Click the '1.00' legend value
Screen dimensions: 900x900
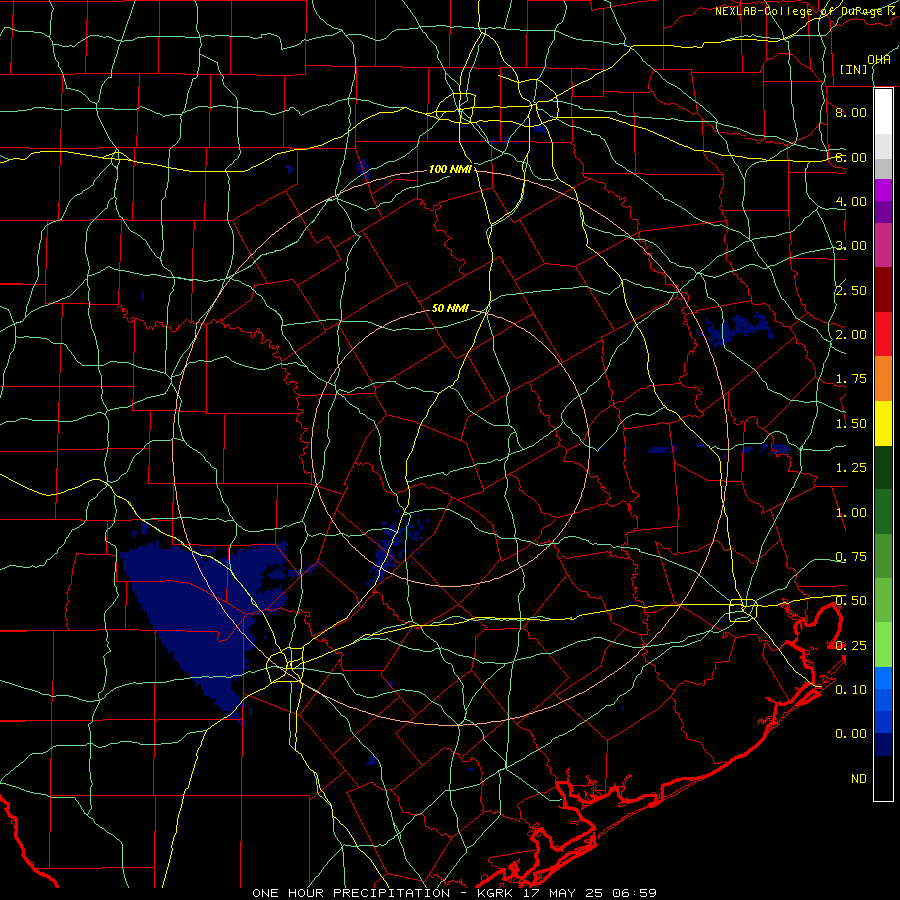click(x=851, y=513)
